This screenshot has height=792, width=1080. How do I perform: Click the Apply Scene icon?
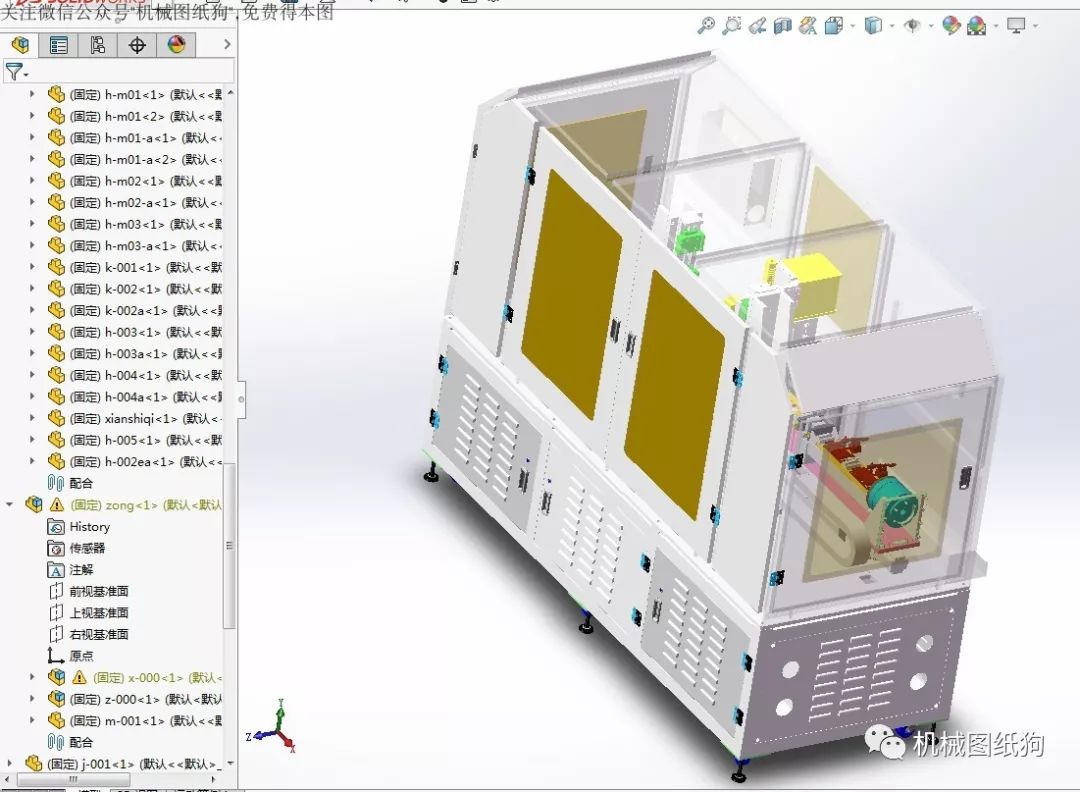coord(977,26)
